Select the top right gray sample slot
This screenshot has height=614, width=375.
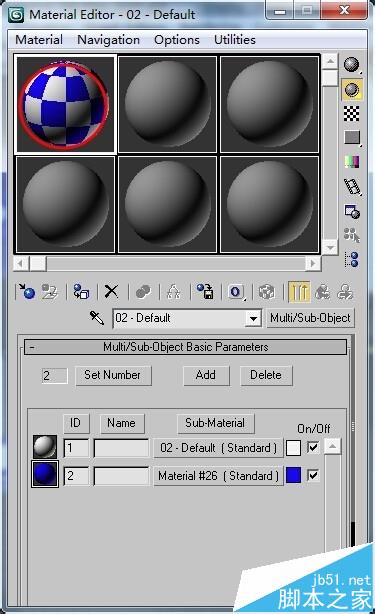point(269,104)
